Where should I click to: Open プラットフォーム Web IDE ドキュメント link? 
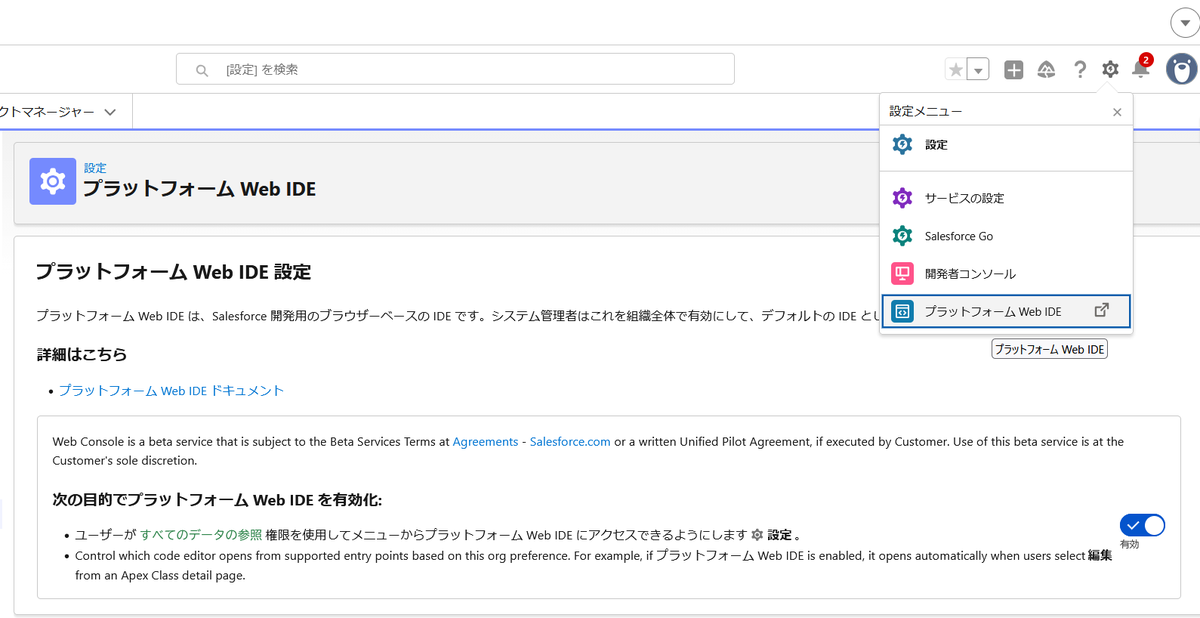point(171,391)
